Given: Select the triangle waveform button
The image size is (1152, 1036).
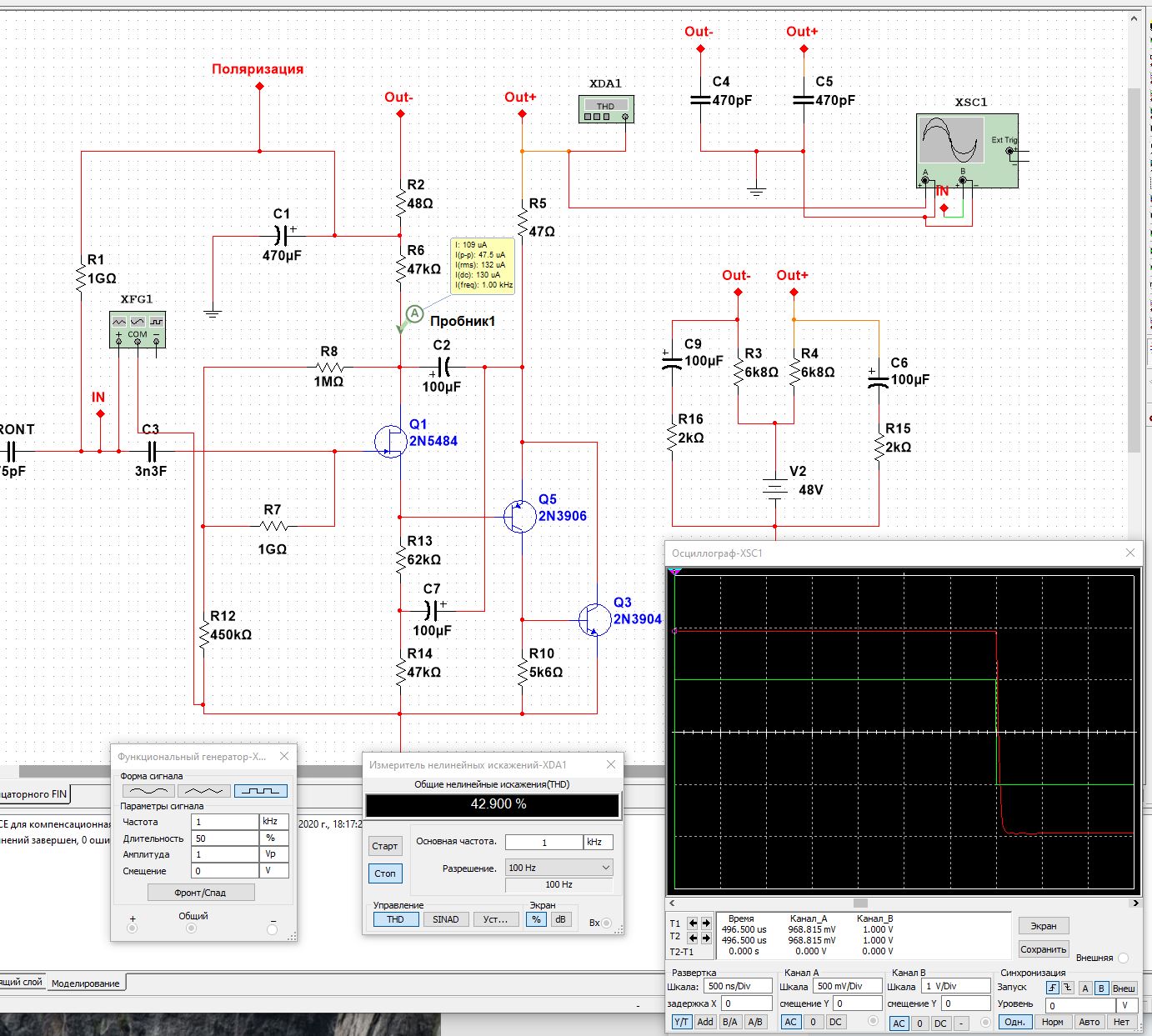Looking at the screenshot, I should coord(204,791).
